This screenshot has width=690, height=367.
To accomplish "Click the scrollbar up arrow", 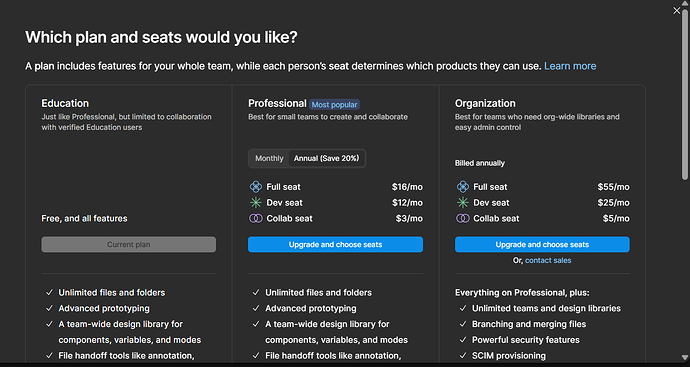I will [685, 3].
